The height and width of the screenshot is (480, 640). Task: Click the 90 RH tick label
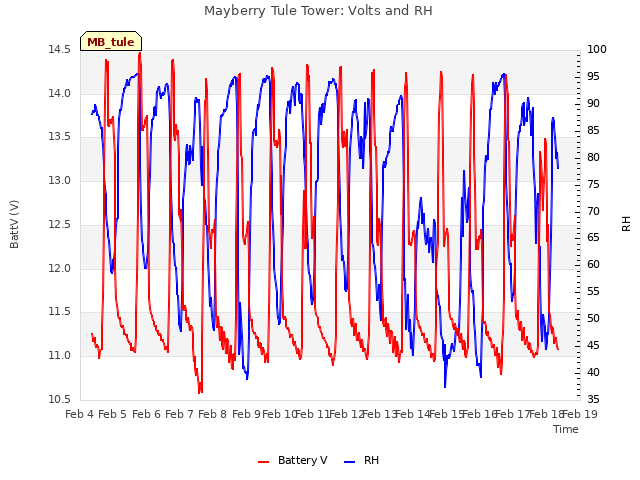tap(593, 104)
